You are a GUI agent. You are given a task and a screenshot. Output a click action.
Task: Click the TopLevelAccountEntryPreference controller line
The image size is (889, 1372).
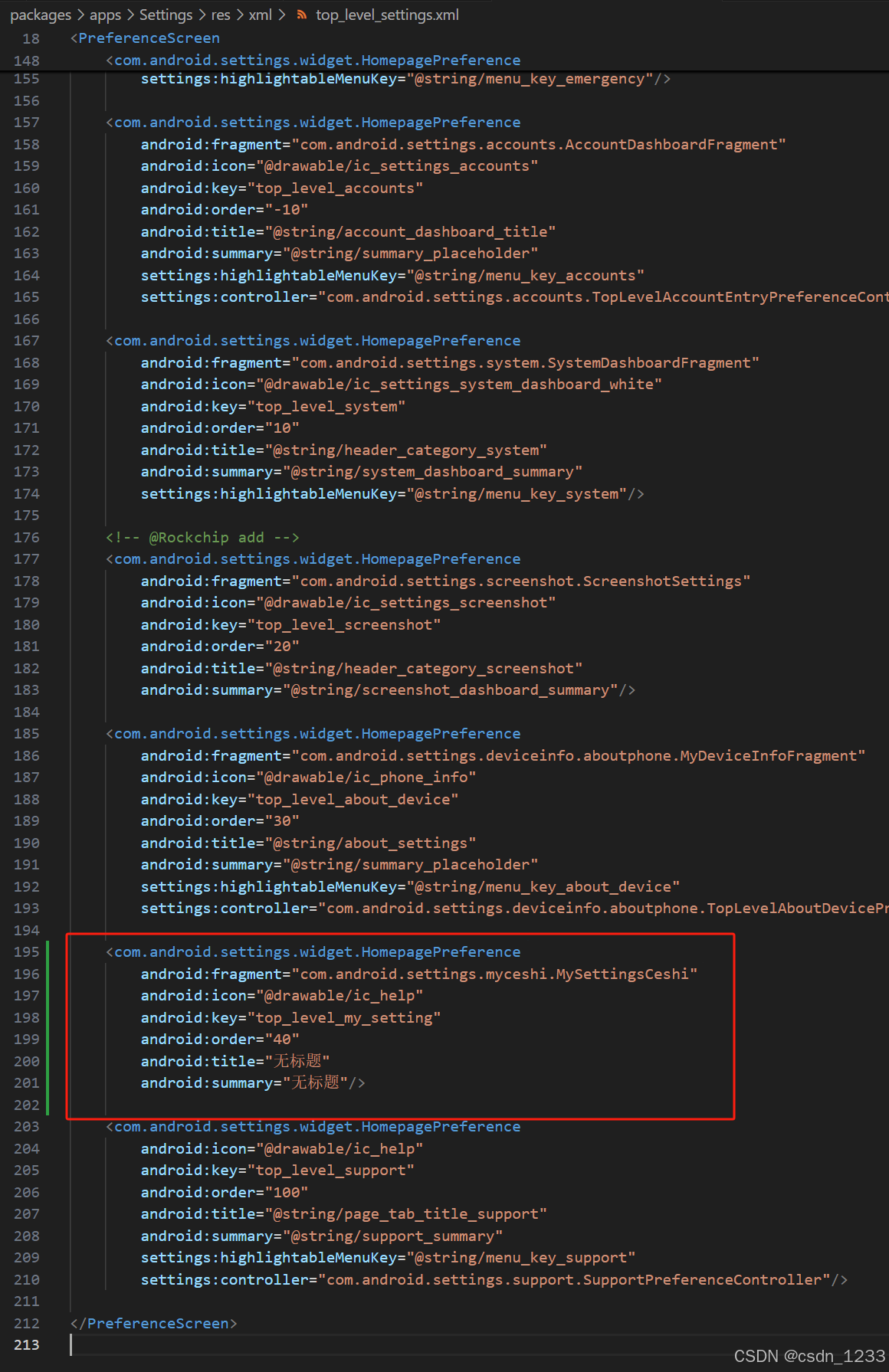515,297
